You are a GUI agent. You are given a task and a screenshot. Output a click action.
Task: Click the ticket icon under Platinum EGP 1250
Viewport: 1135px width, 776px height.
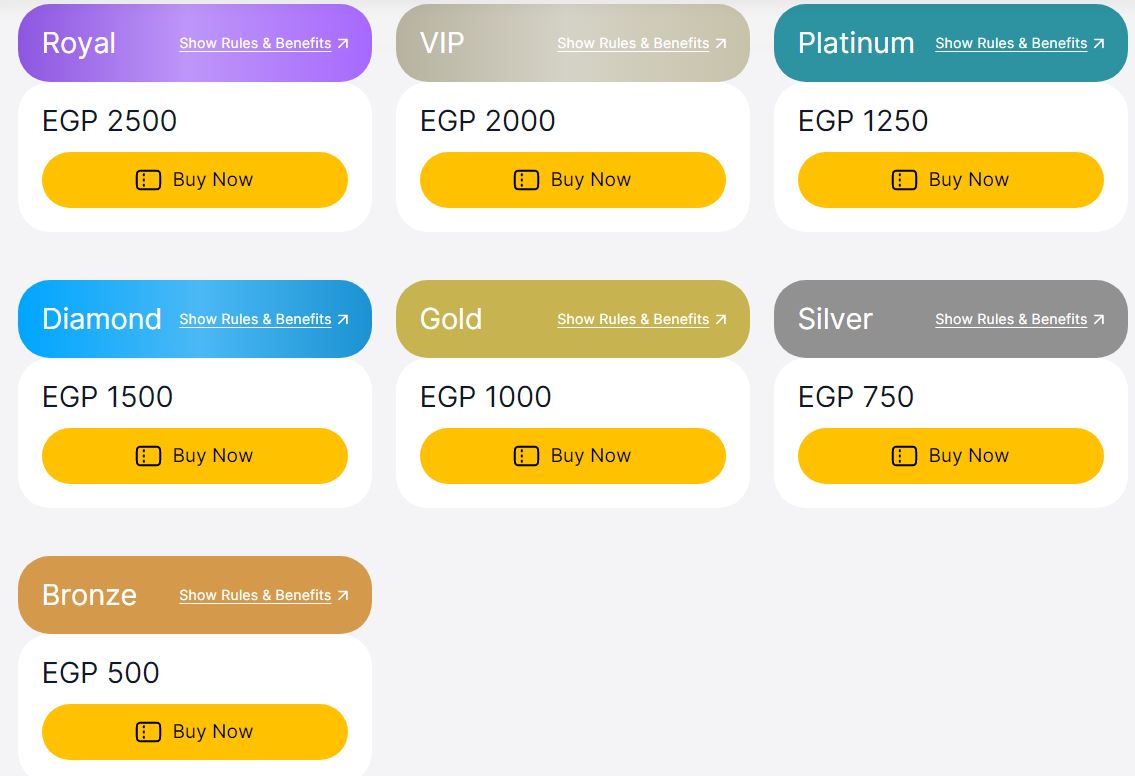(904, 180)
